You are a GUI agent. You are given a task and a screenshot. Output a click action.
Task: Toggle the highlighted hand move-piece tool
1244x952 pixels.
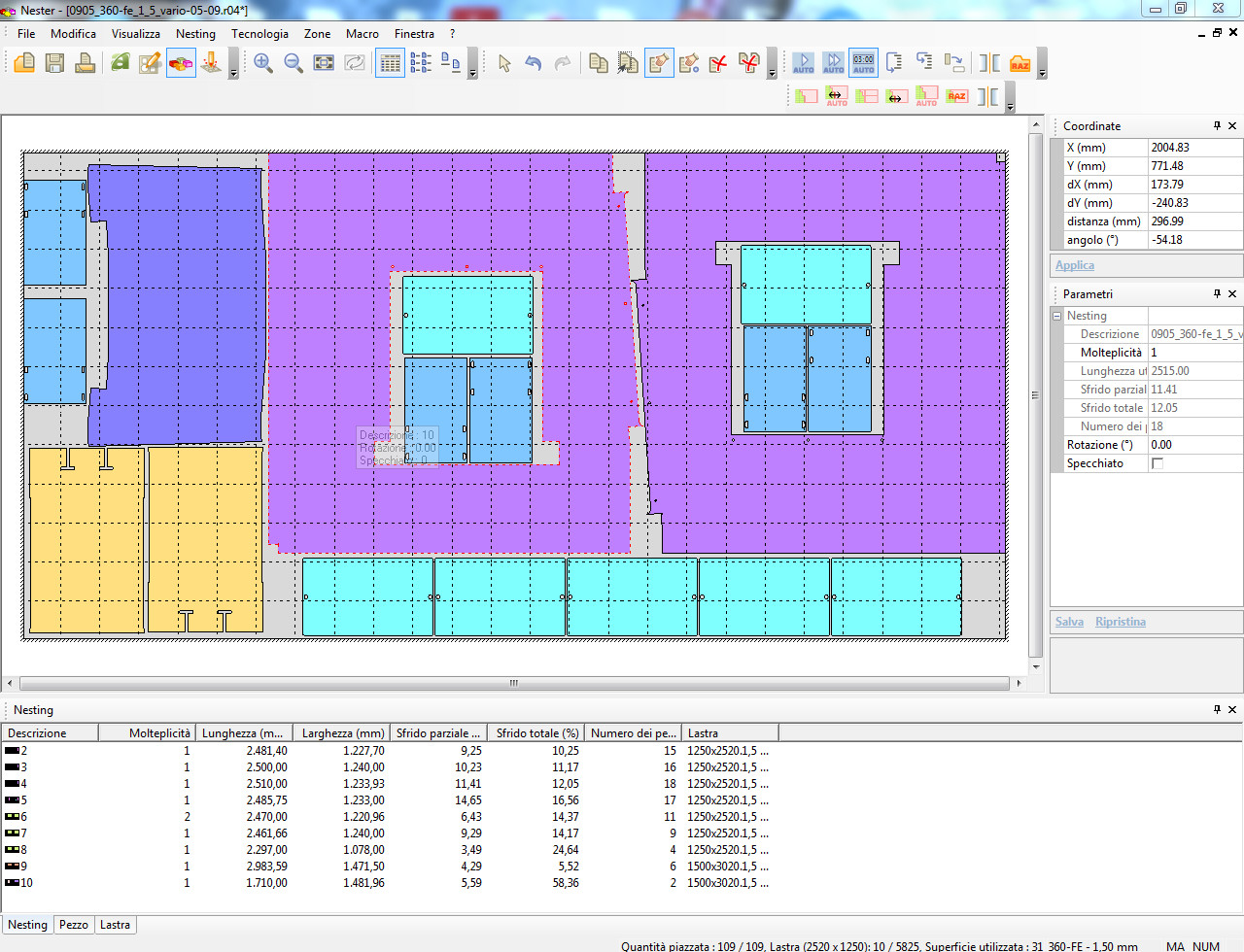tap(659, 63)
